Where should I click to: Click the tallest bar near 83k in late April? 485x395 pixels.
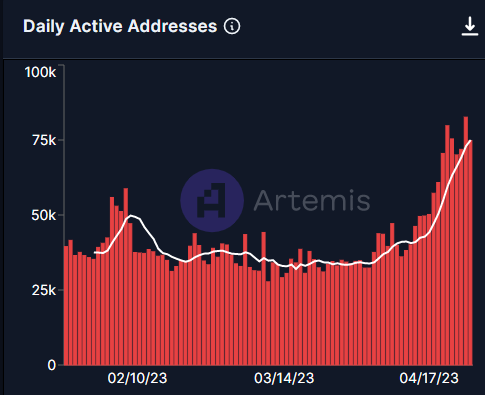coord(466,241)
